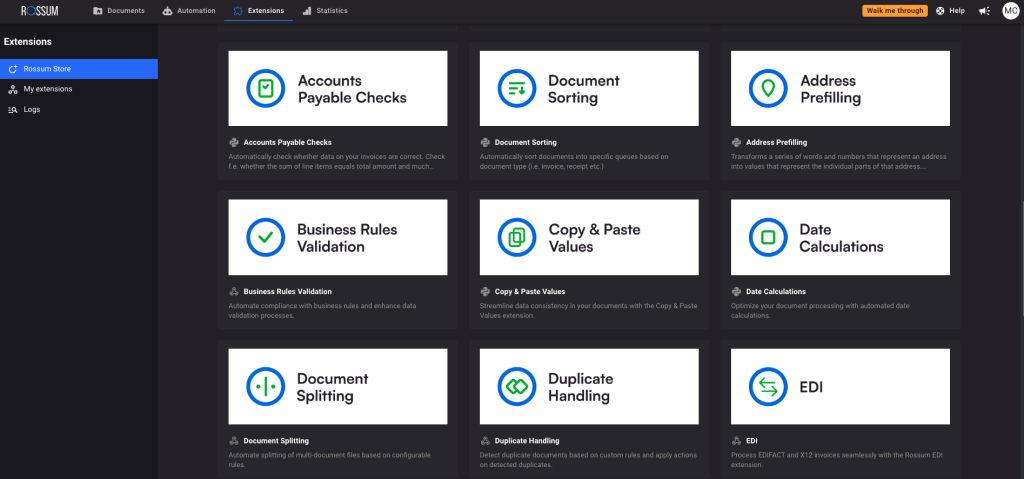Click the Document Splitting description text
Viewport: 1024px width, 479px height.
330,459
